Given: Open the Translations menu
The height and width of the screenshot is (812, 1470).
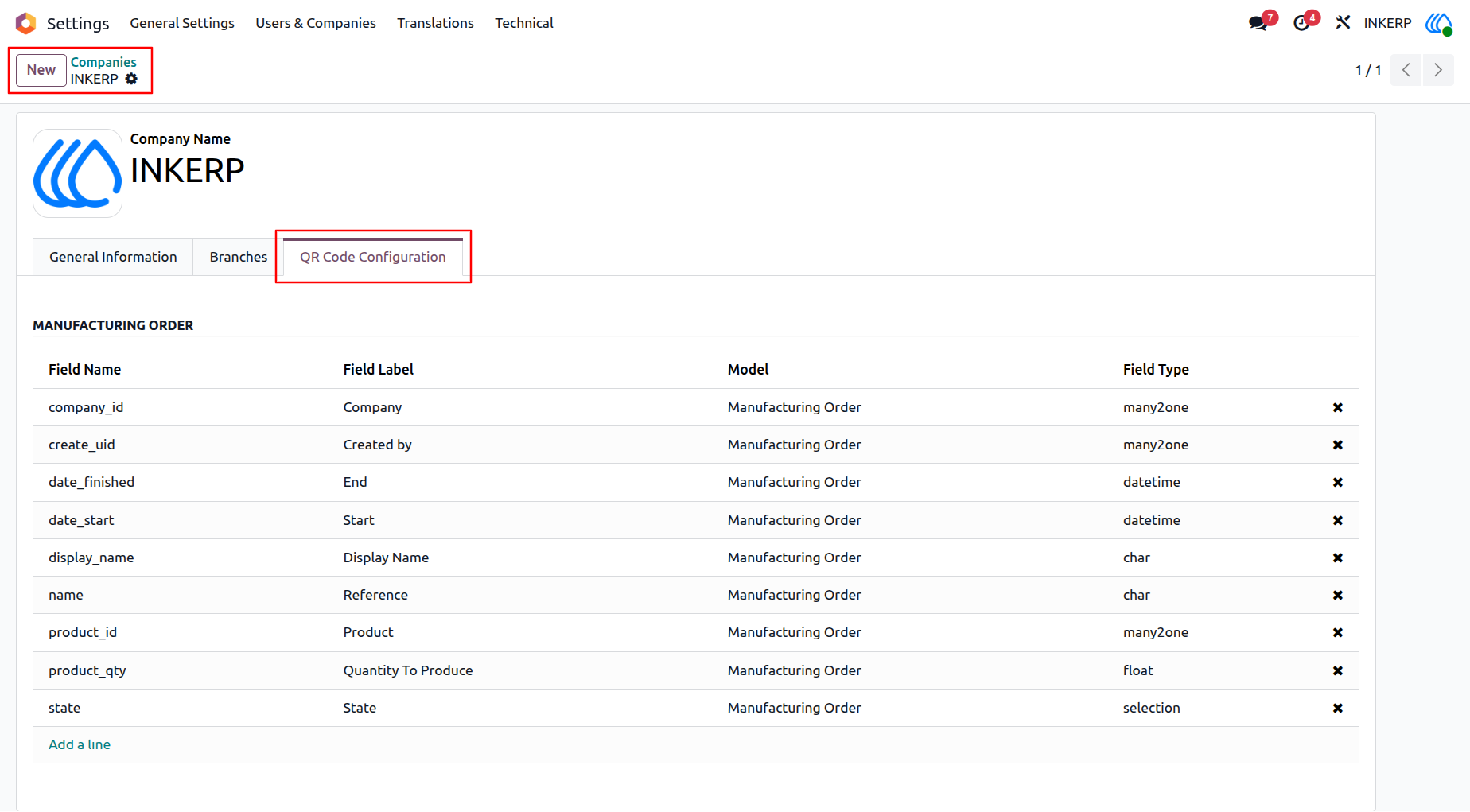Looking at the screenshot, I should click(x=435, y=23).
